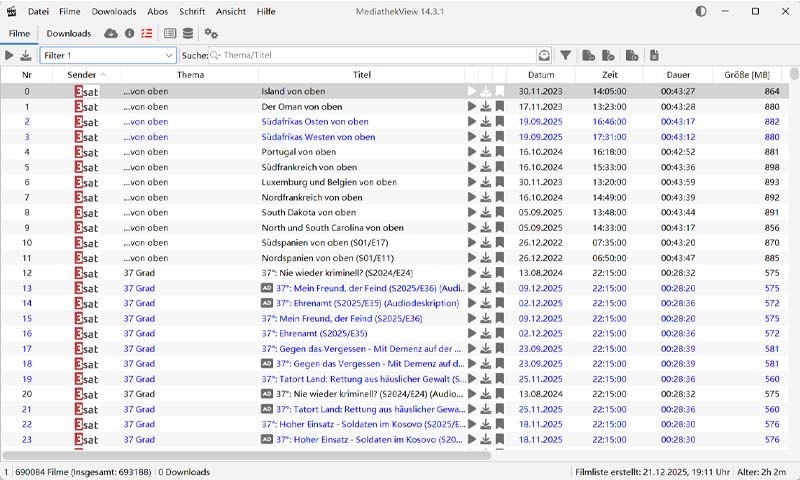Click the description panel icon
Viewport: 800px width, 480px height.
170,34
